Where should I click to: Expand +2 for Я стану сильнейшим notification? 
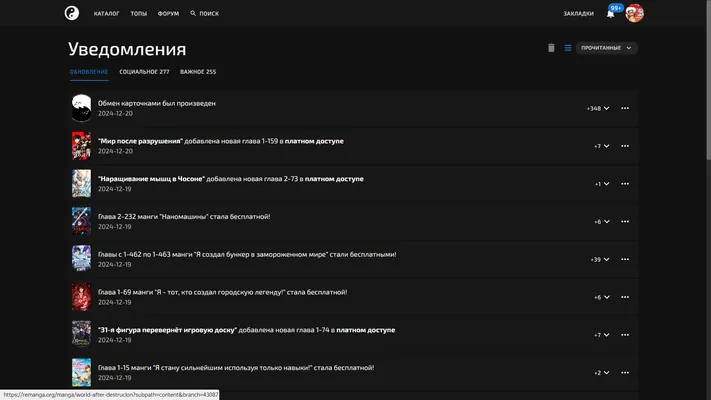[x=602, y=373]
